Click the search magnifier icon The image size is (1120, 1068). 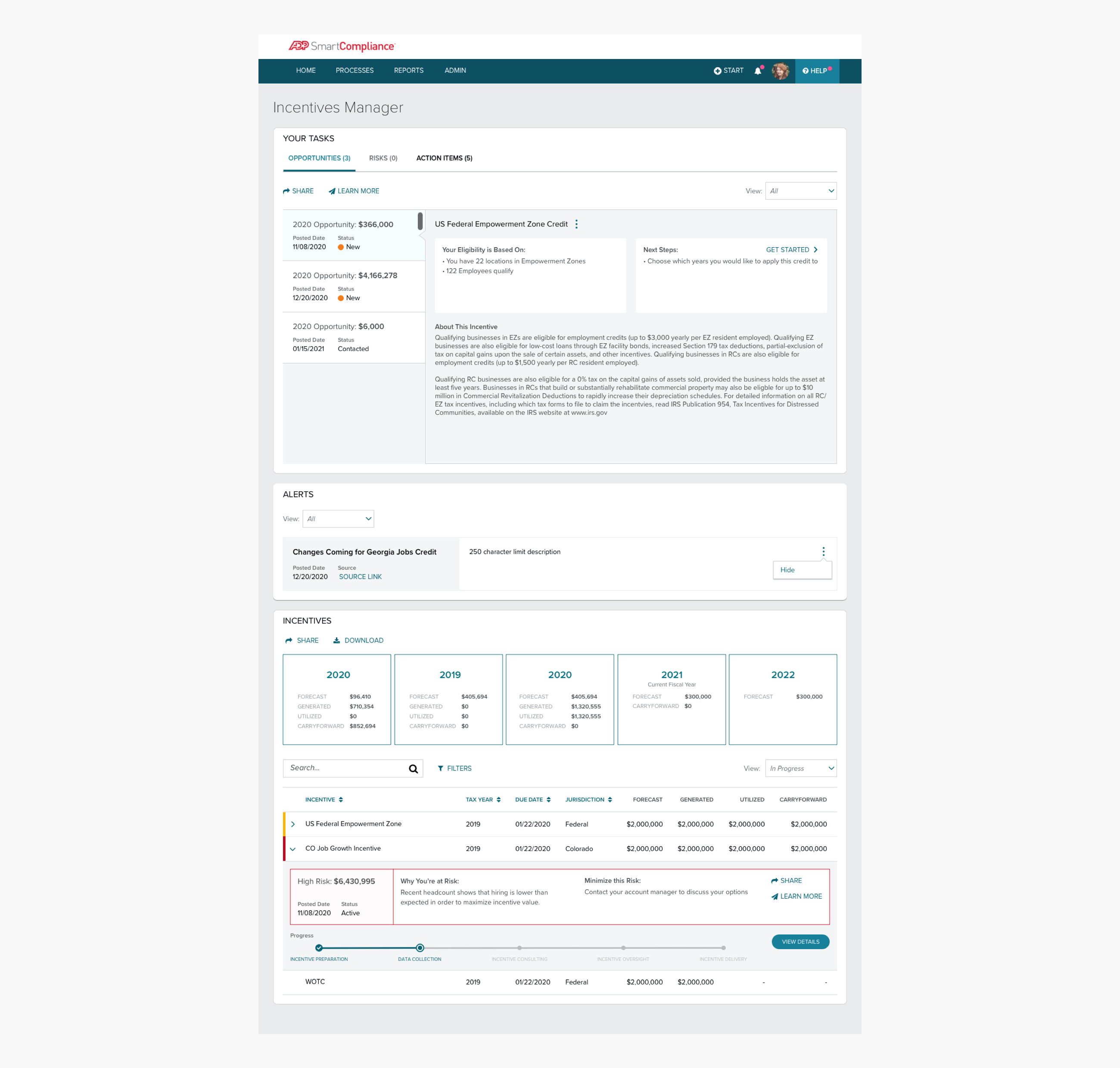[x=414, y=769]
